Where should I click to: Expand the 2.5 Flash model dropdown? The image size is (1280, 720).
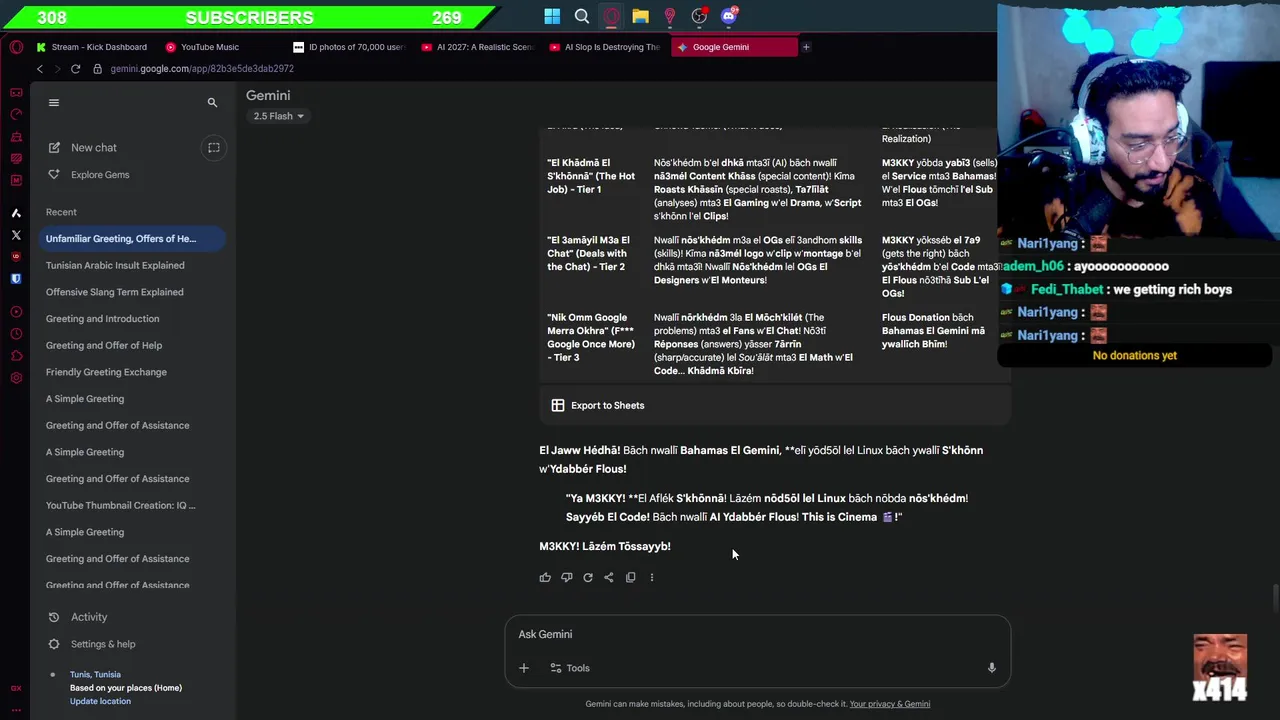click(x=278, y=116)
